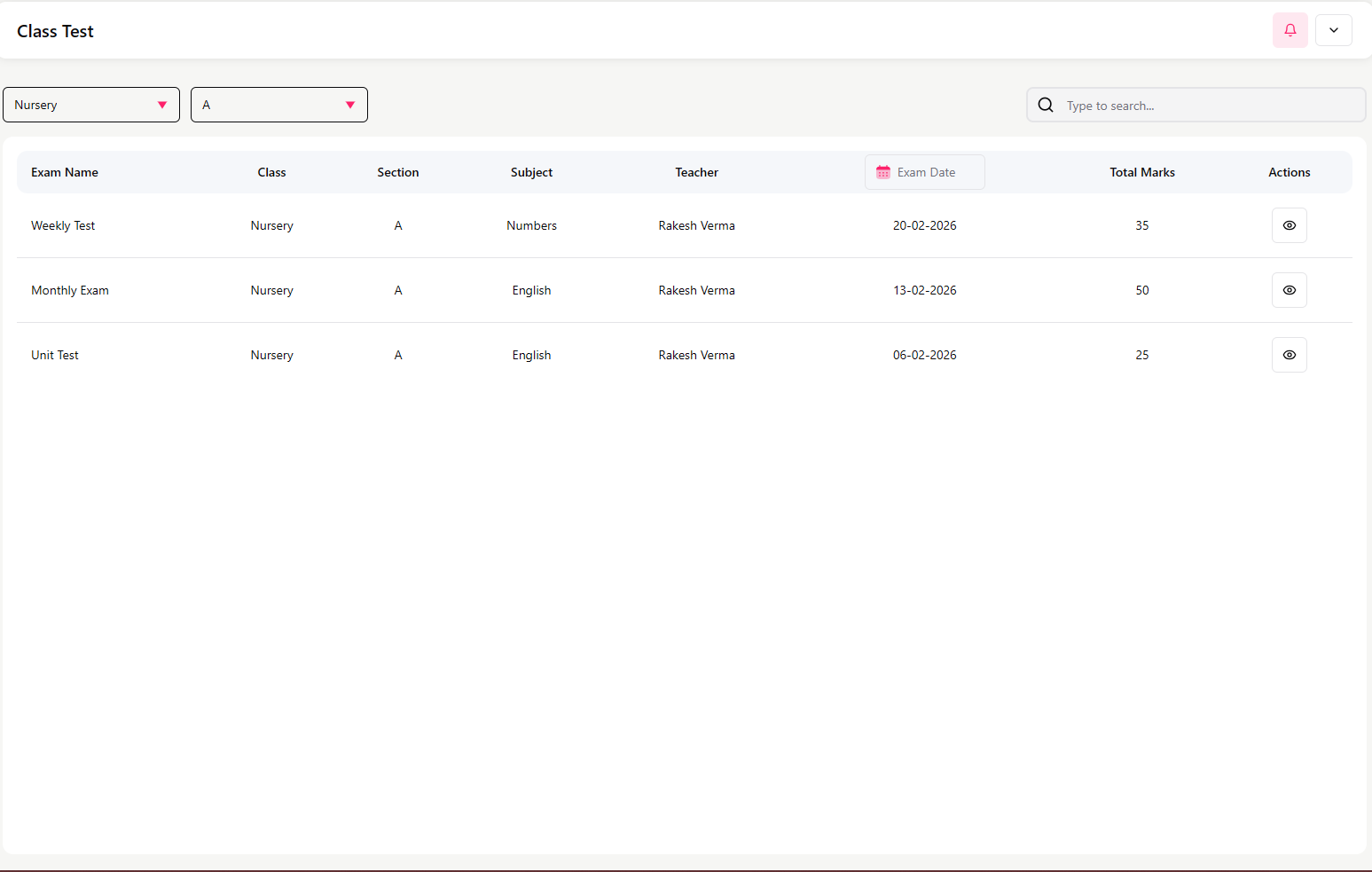1372x872 pixels.
Task: Click the Teacher column header
Action: click(696, 172)
